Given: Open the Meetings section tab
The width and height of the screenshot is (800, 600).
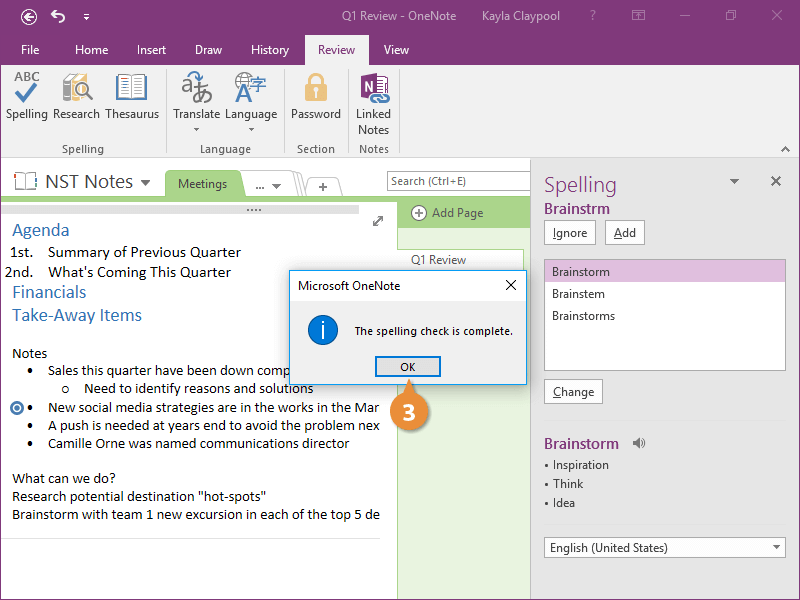Looking at the screenshot, I should click(x=202, y=184).
